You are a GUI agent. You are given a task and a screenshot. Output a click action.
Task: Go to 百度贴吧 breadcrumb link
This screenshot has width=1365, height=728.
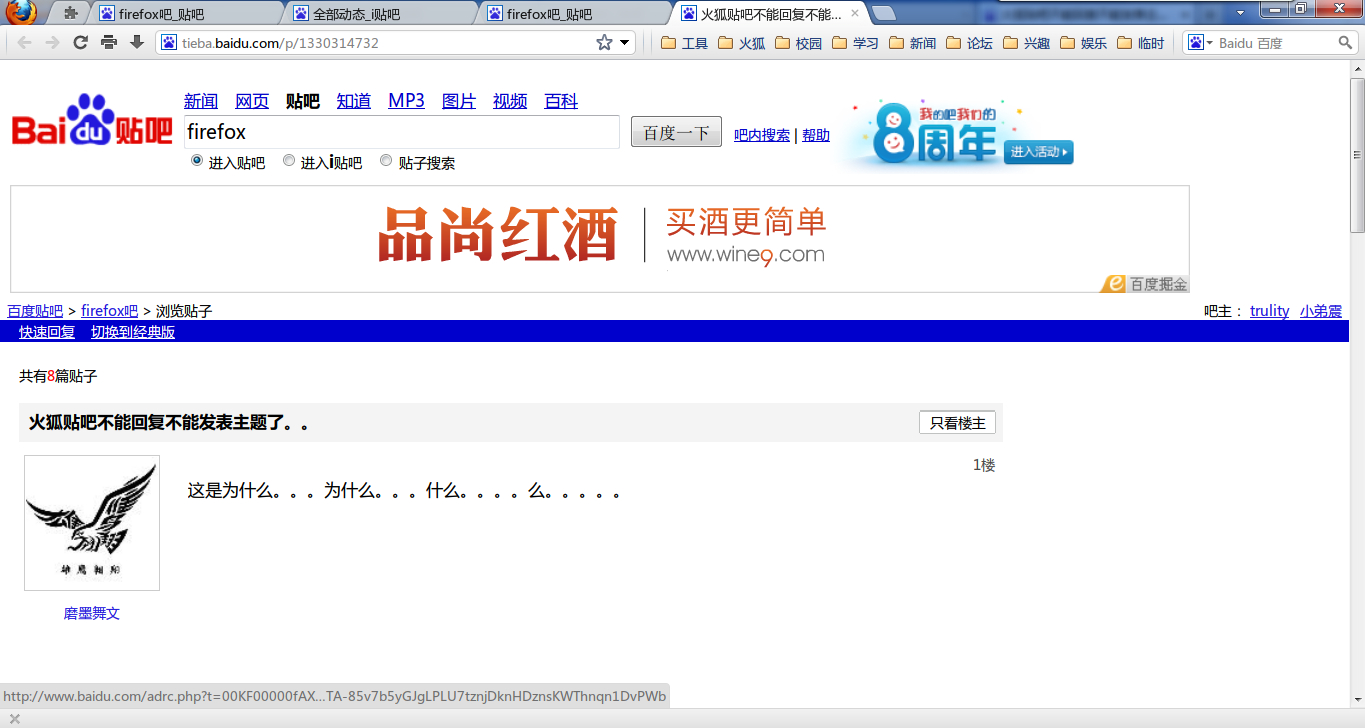point(35,311)
